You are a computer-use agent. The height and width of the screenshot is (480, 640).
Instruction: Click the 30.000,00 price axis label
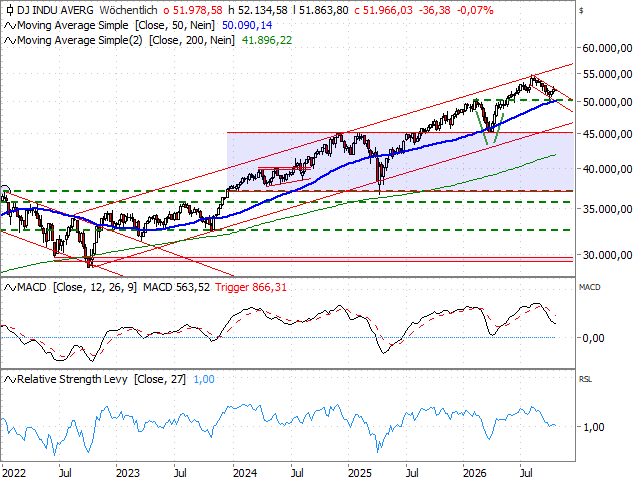coord(607,255)
